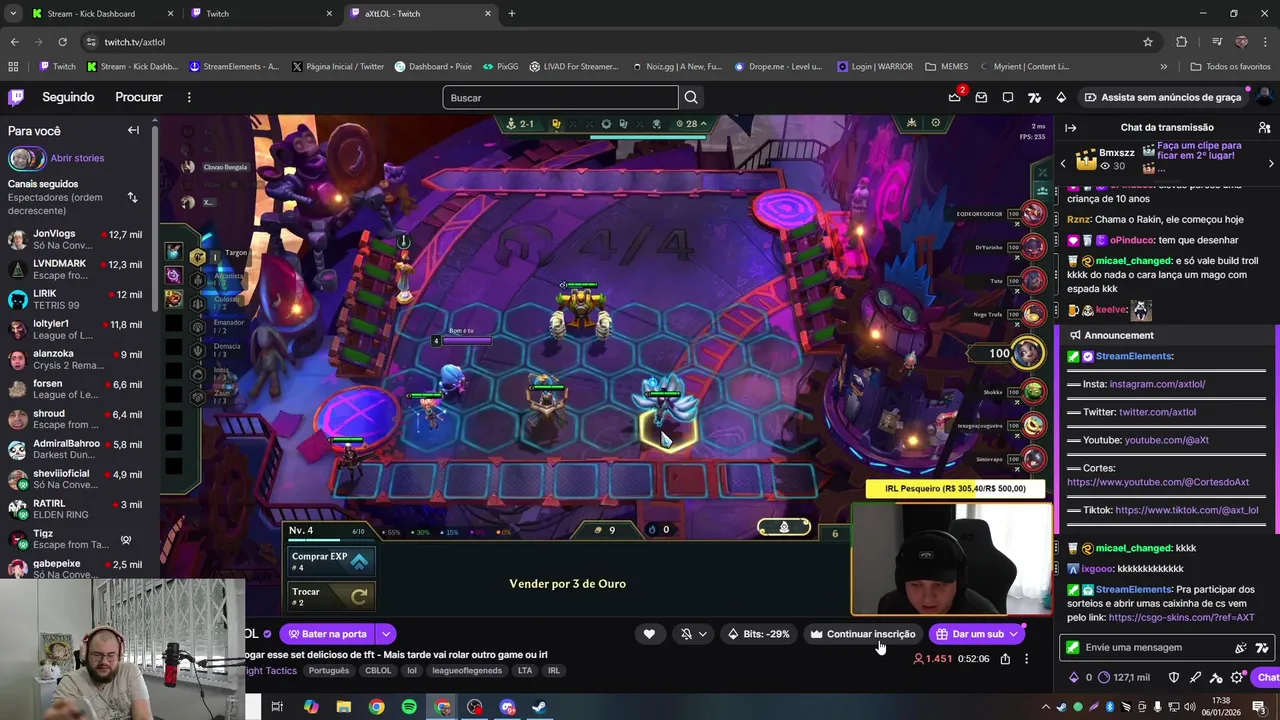Share the stream with share icon
The width and height of the screenshot is (1280, 720).
pos(1005,659)
